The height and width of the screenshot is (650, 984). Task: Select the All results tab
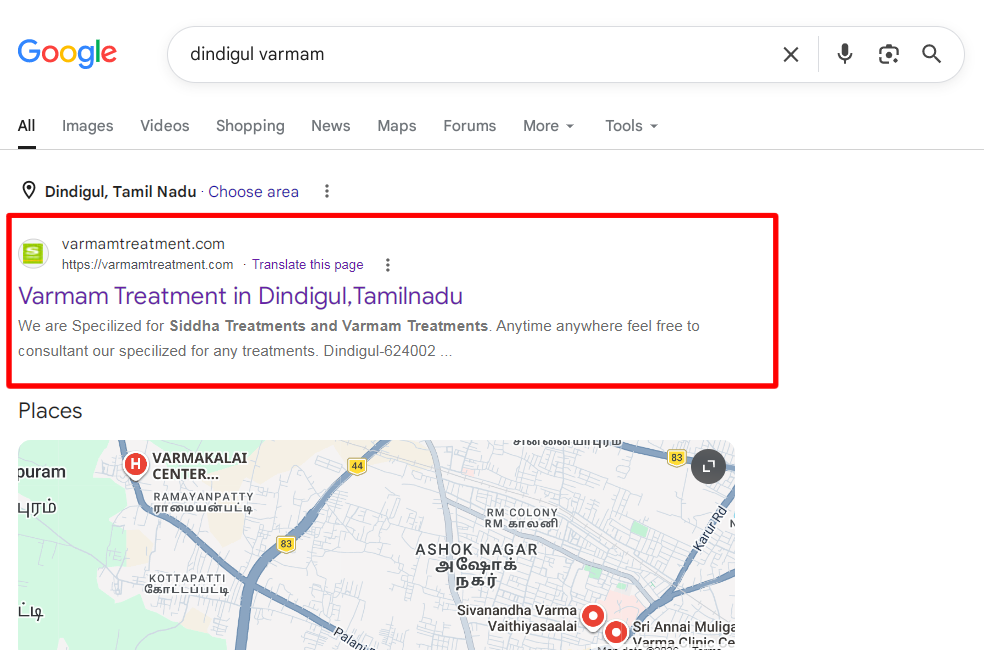point(26,126)
